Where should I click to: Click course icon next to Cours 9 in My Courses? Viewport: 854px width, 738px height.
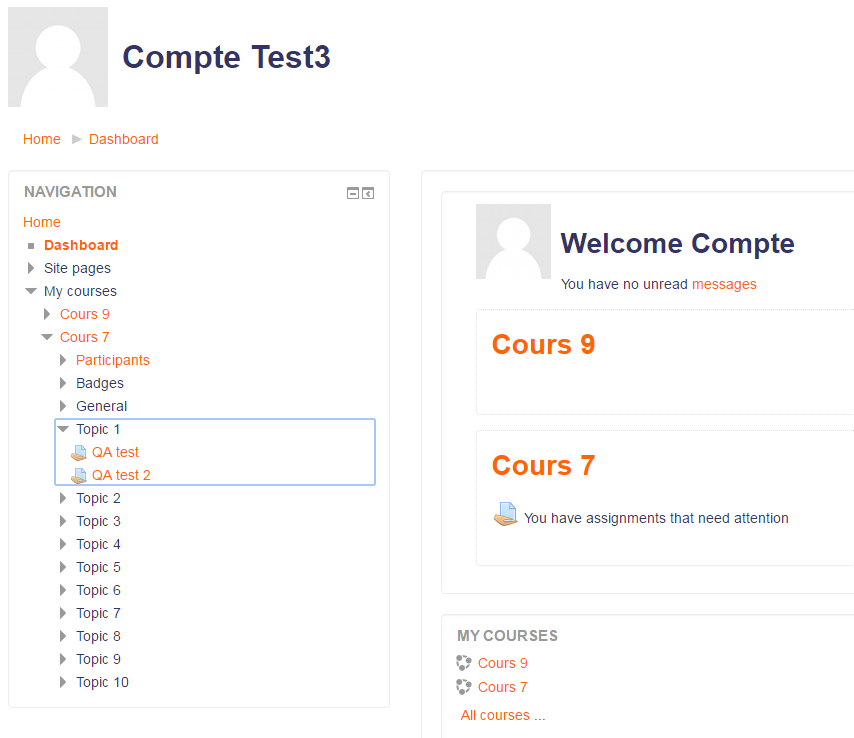[x=463, y=663]
